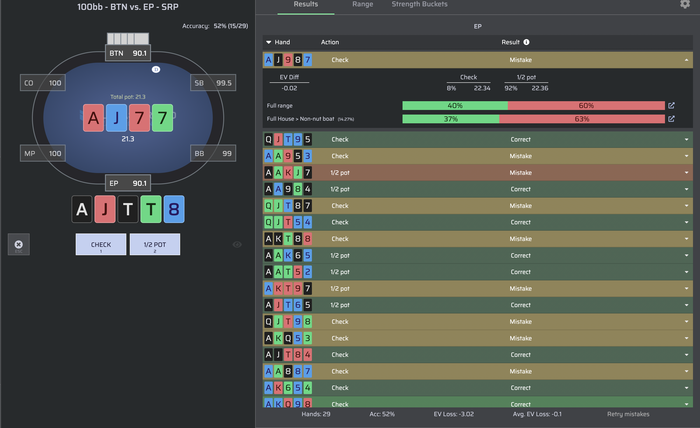The image size is (700, 428).
Task: Click the AJT65 Correct row
Action: pos(478,305)
